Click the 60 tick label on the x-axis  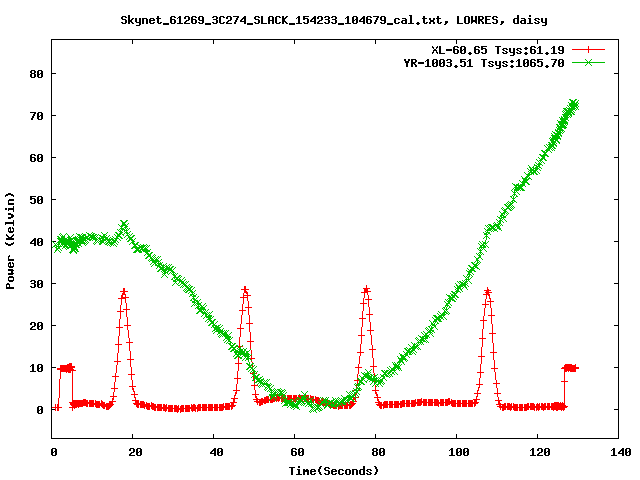(x=297, y=452)
